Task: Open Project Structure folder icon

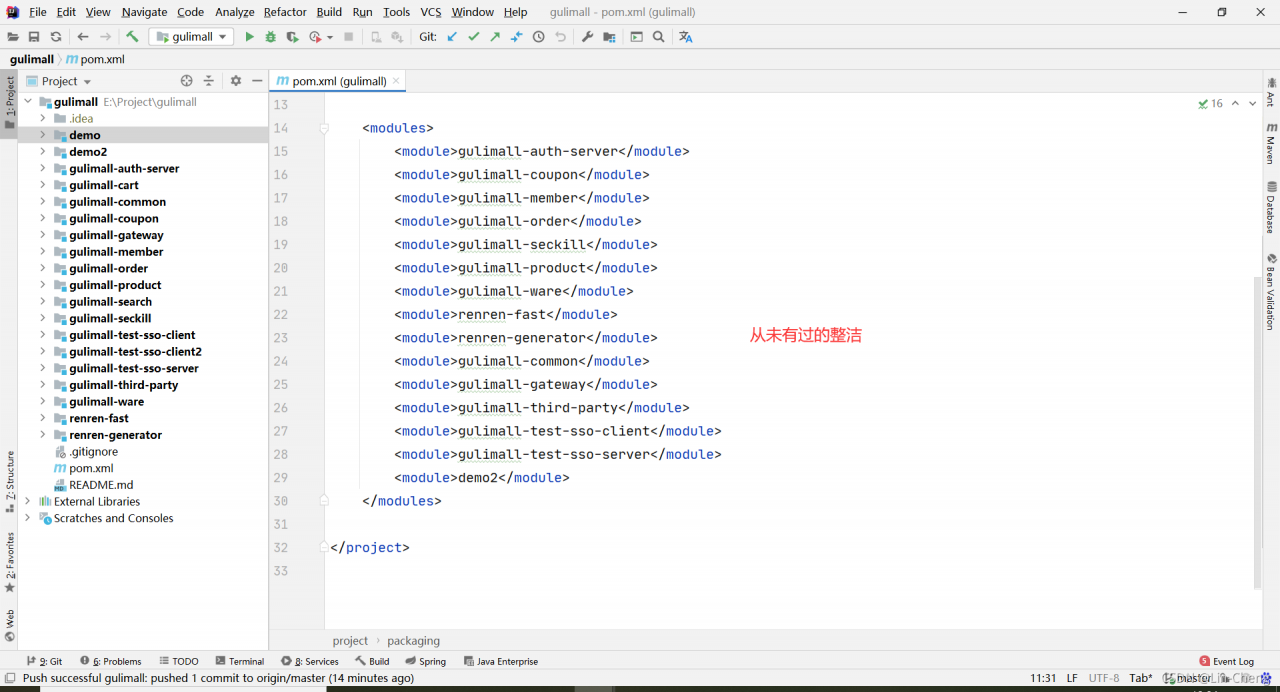Action: click(609, 37)
